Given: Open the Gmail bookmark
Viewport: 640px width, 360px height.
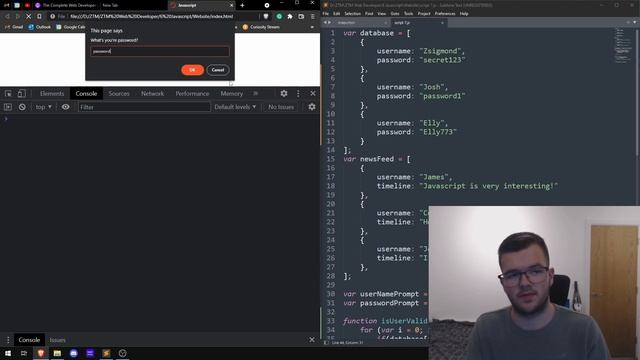Looking at the screenshot, I should coord(14,27).
